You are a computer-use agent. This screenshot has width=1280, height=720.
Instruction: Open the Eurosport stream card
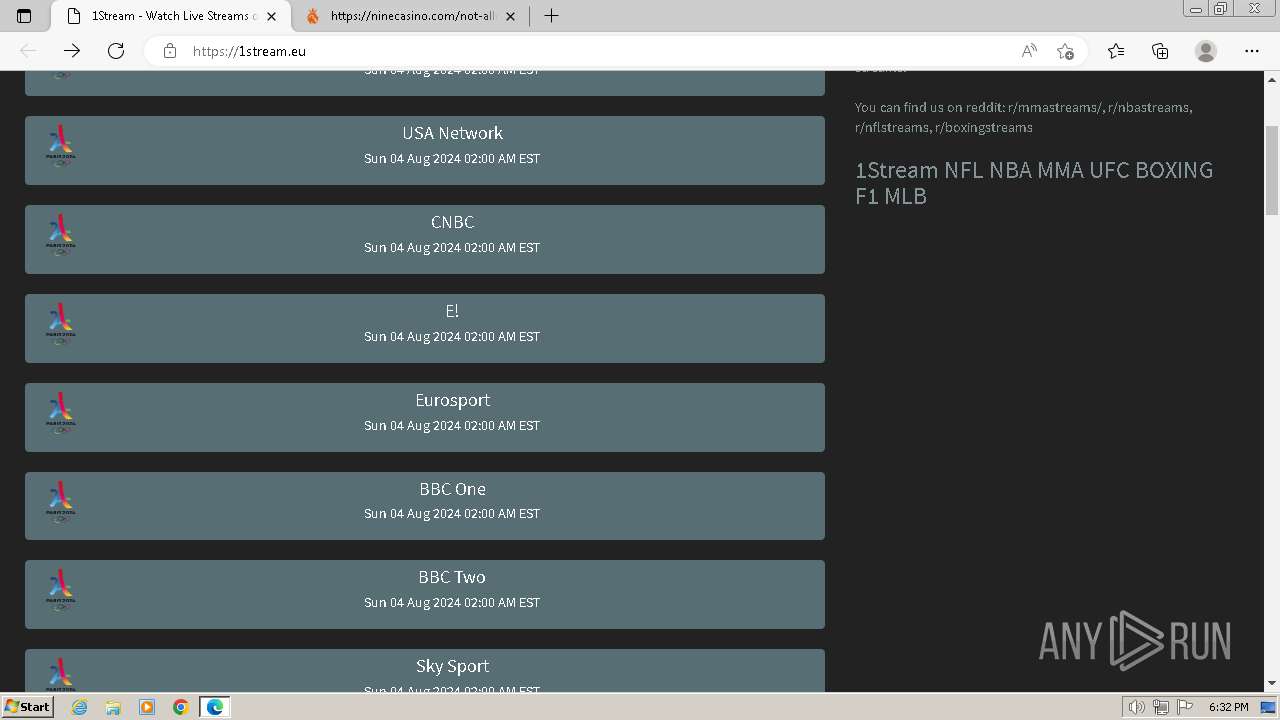pos(425,417)
